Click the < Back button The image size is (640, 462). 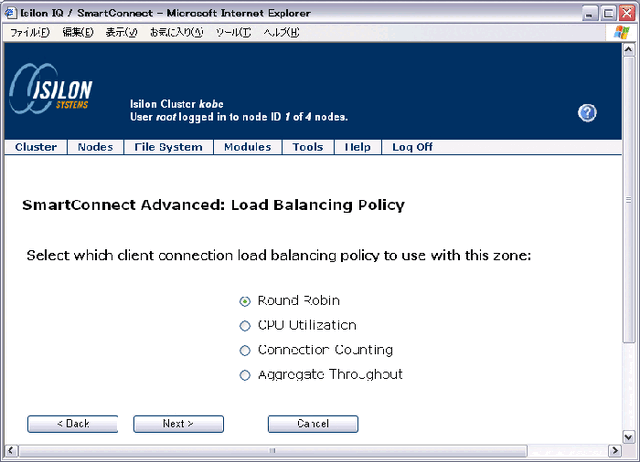(x=73, y=424)
